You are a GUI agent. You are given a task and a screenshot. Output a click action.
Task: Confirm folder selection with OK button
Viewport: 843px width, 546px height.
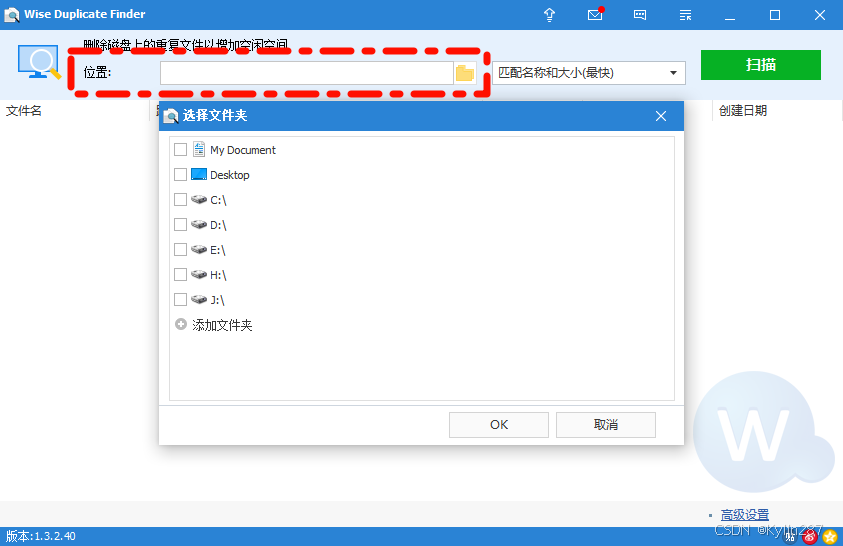[x=499, y=425]
